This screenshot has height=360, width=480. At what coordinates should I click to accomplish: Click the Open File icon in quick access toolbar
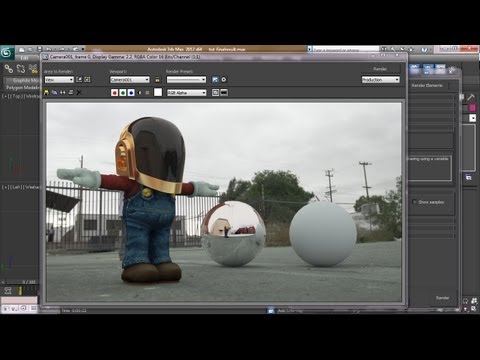pyautogui.click(x=30, y=49)
